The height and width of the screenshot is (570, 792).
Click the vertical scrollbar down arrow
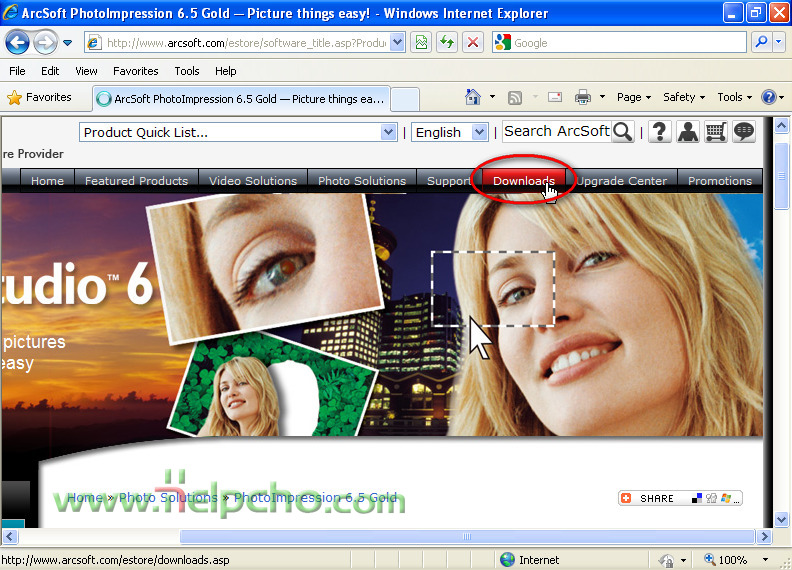(x=781, y=518)
